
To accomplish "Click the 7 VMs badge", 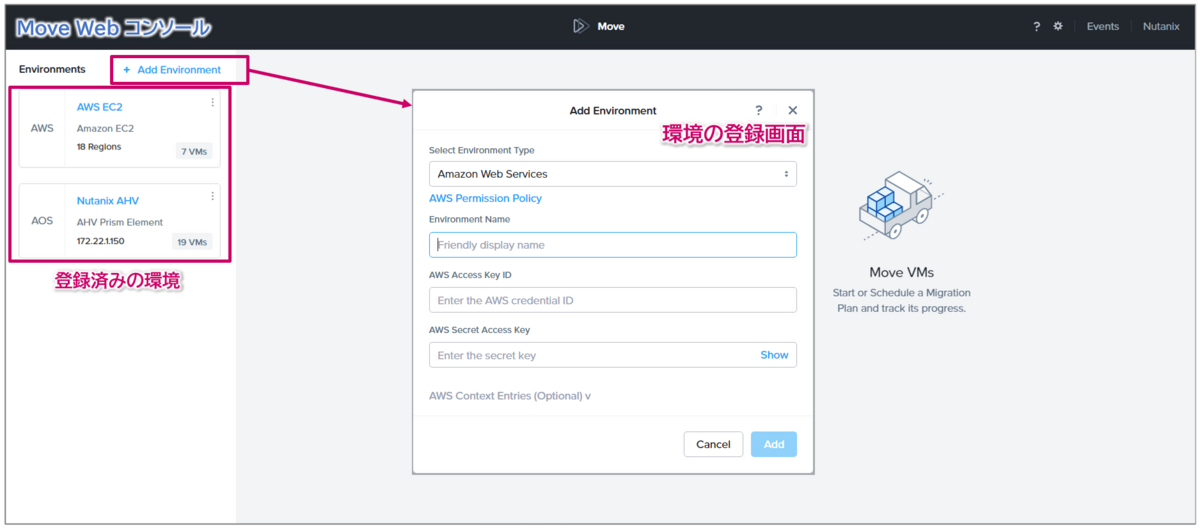I will tap(195, 151).
